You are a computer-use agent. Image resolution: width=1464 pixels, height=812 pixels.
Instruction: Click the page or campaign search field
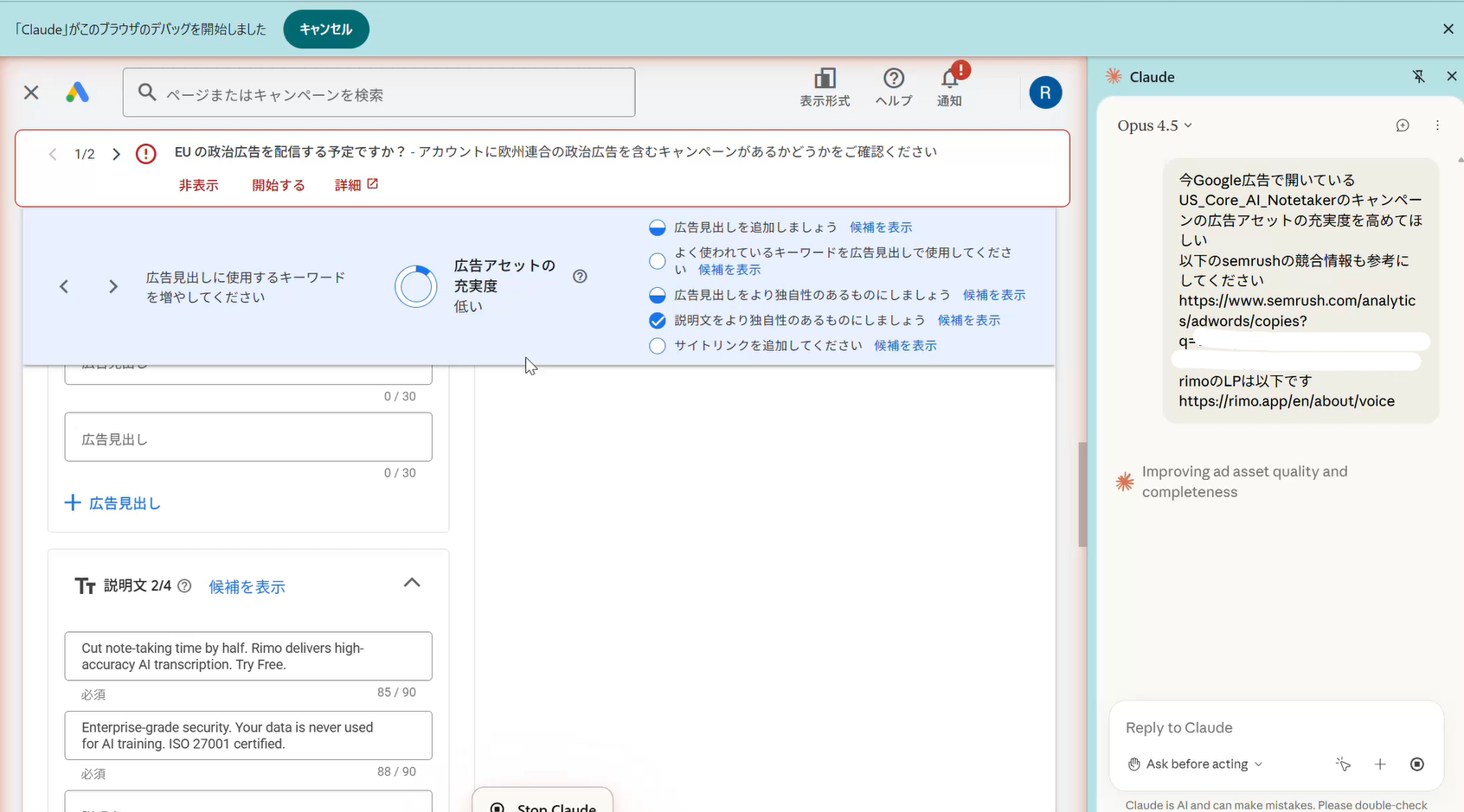379,93
